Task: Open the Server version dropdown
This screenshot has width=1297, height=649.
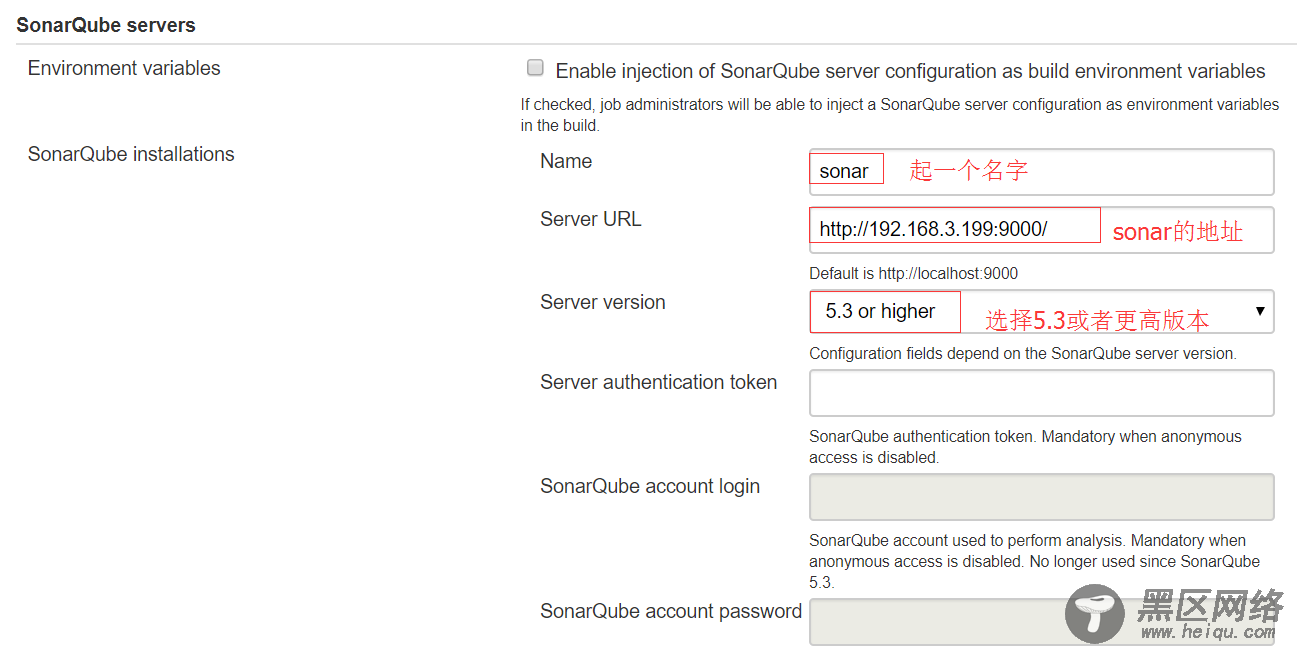Action: 1041,312
